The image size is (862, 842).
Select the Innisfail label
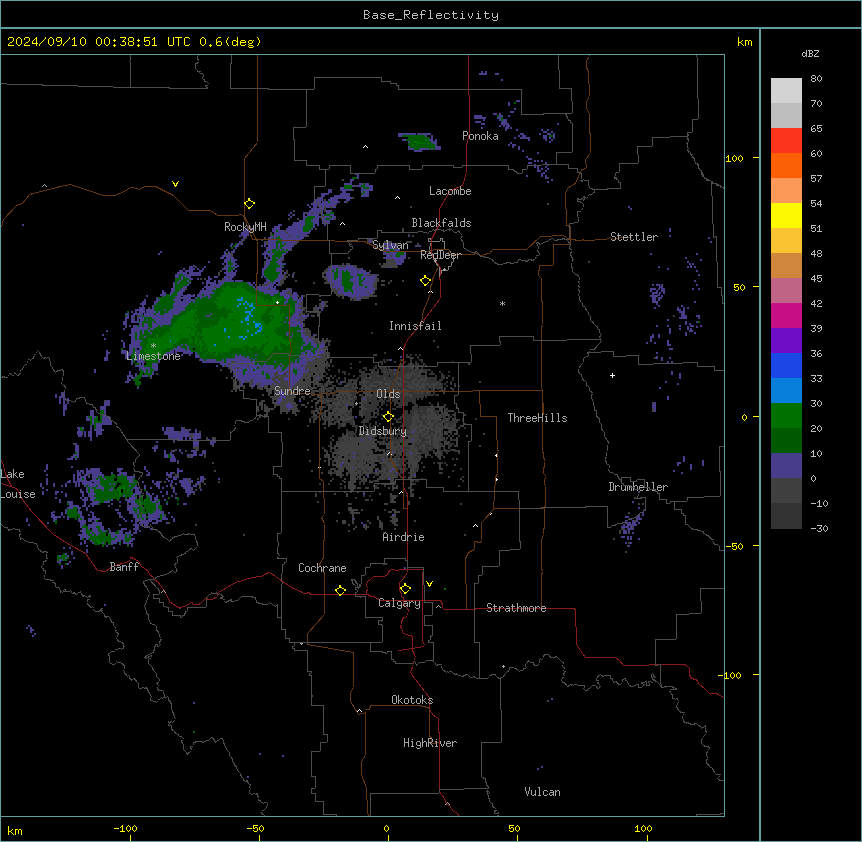click(415, 326)
